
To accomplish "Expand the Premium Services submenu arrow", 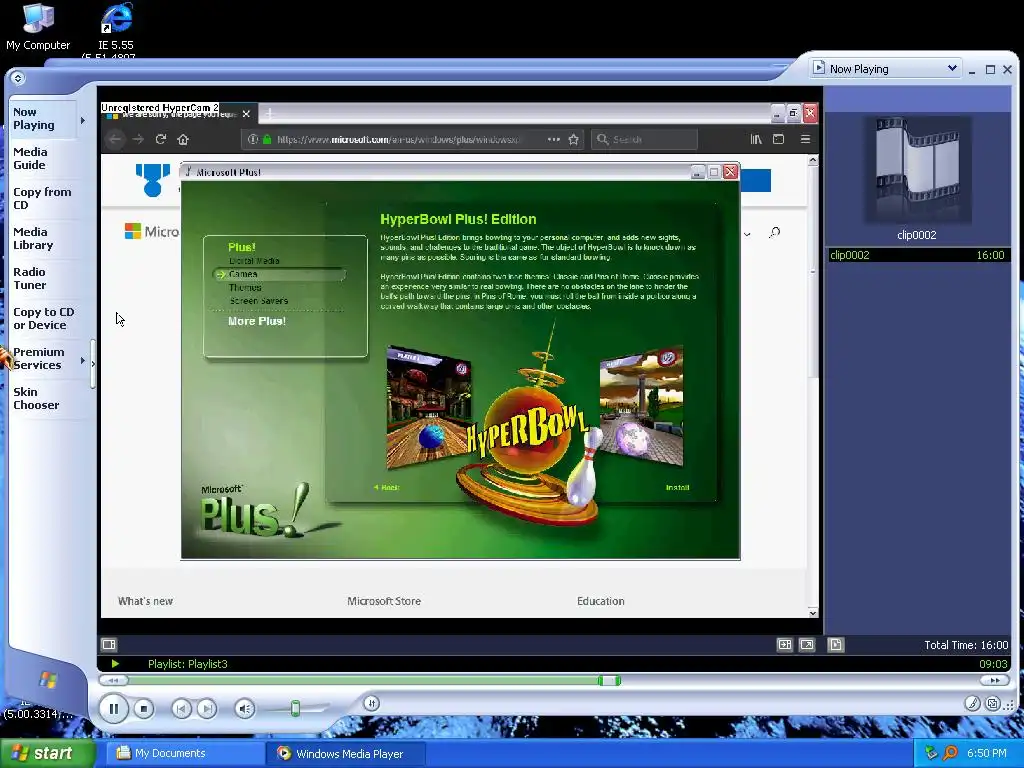I will [x=83, y=360].
